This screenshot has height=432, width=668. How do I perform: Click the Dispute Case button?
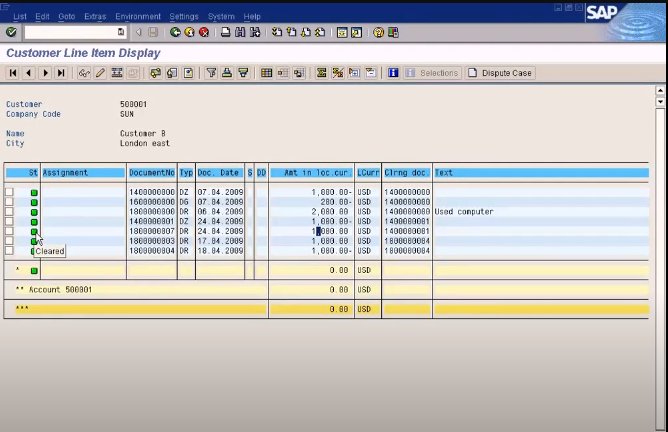click(x=500, y=73)
